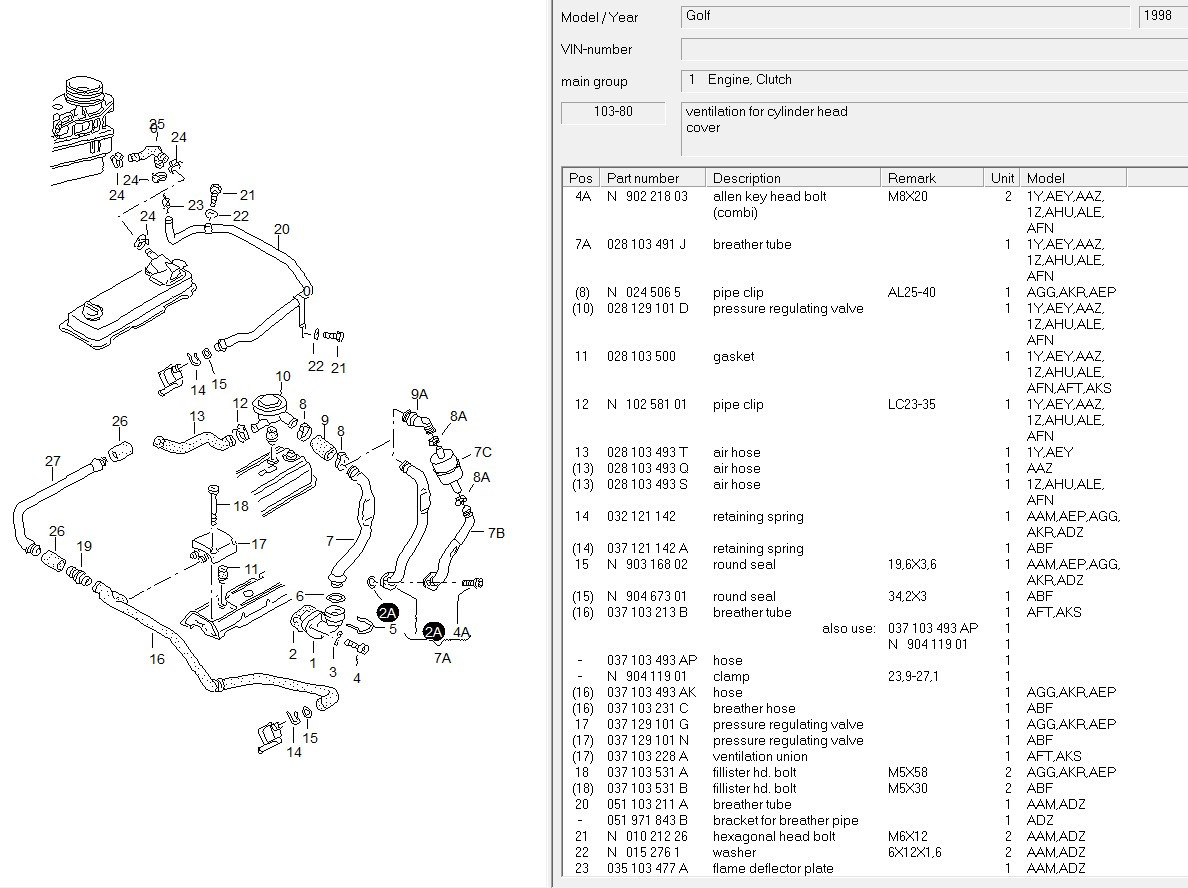Click the black 2A marker nearest label 5
This screenshot has width=1188, height=888.
387,613
